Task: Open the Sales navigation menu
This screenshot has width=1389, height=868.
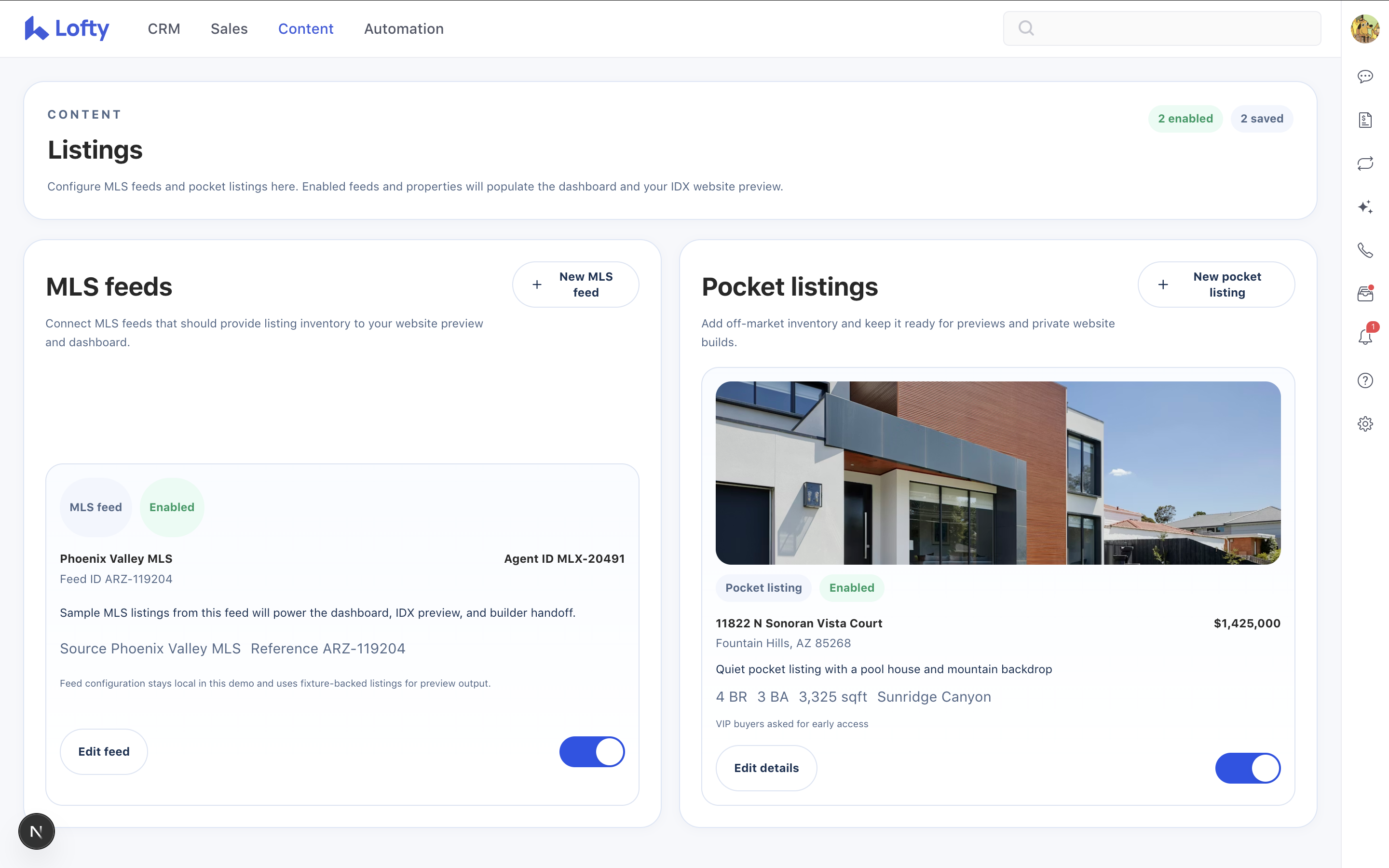Action: tap(229, 29)
